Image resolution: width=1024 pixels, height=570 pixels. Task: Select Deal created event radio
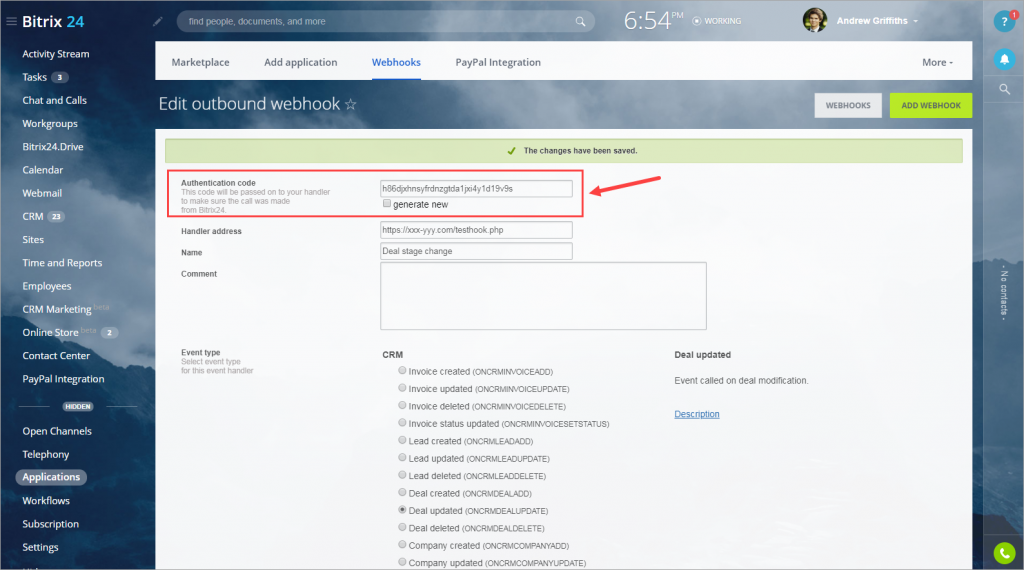(x=402, y=492)
